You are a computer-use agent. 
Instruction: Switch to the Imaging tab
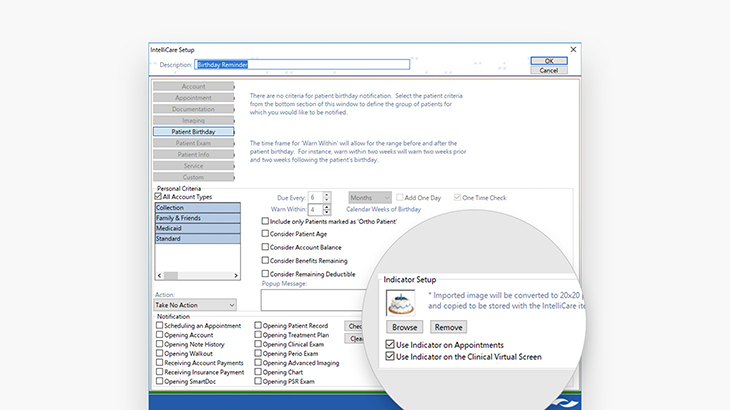[193, 120]
